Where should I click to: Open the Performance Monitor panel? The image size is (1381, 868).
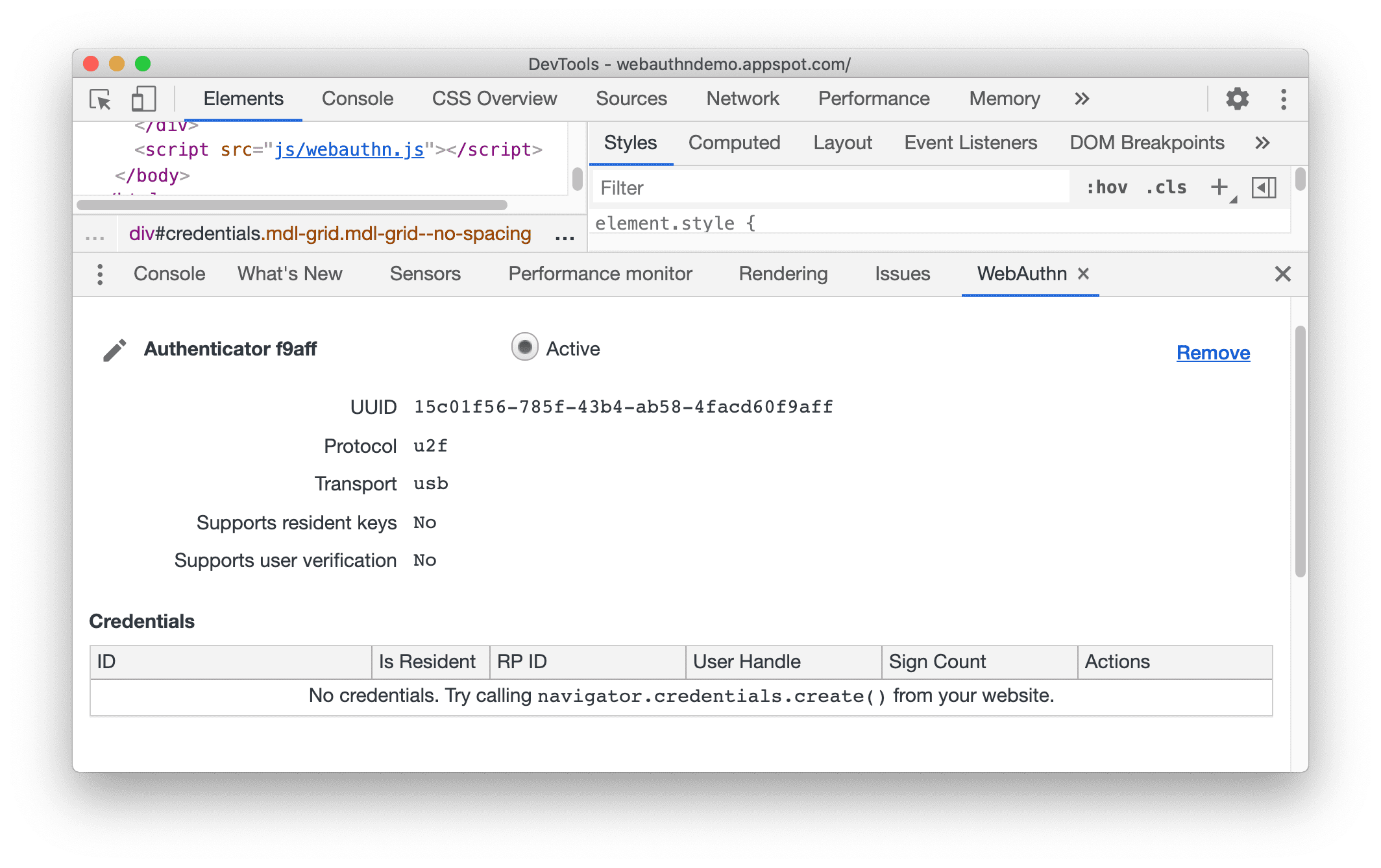pos(600,273)
